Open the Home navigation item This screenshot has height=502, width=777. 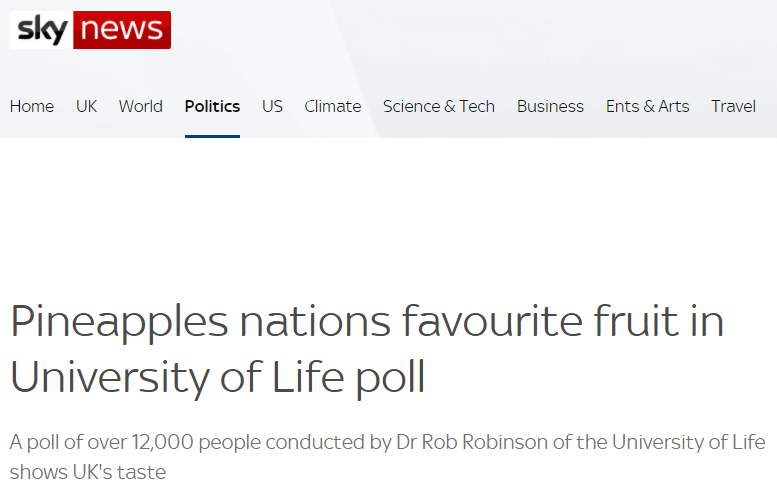pyautogui.click(x=32, y=106)
